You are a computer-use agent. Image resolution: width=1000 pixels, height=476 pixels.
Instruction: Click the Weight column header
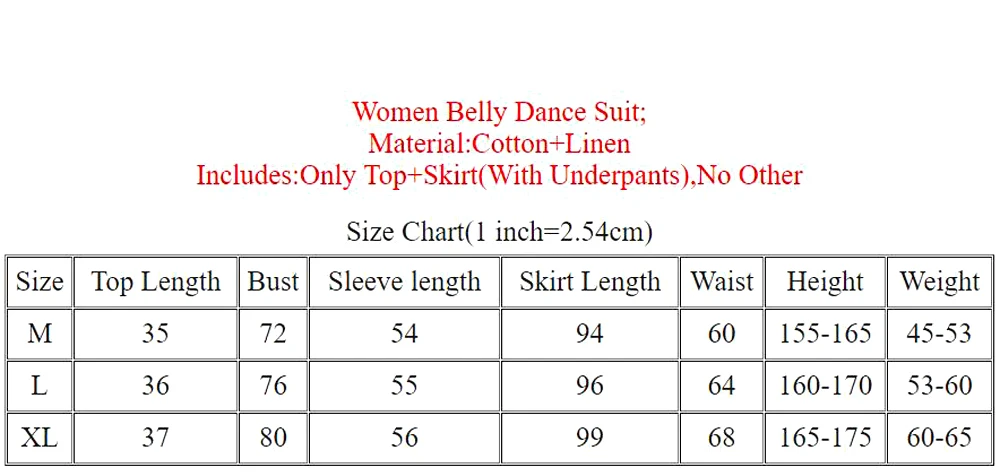(940, 282)
